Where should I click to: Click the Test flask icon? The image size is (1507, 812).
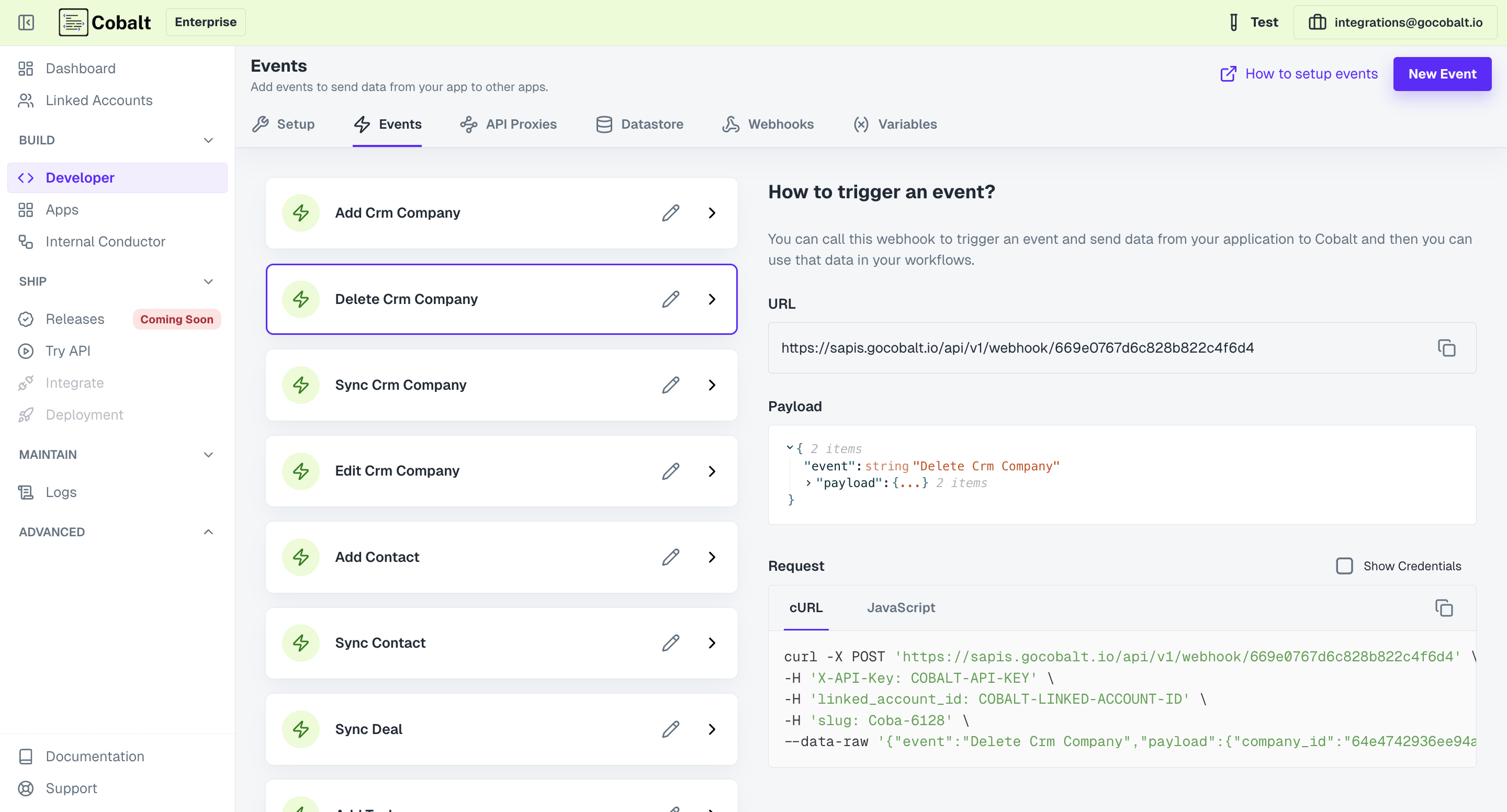1234,22
